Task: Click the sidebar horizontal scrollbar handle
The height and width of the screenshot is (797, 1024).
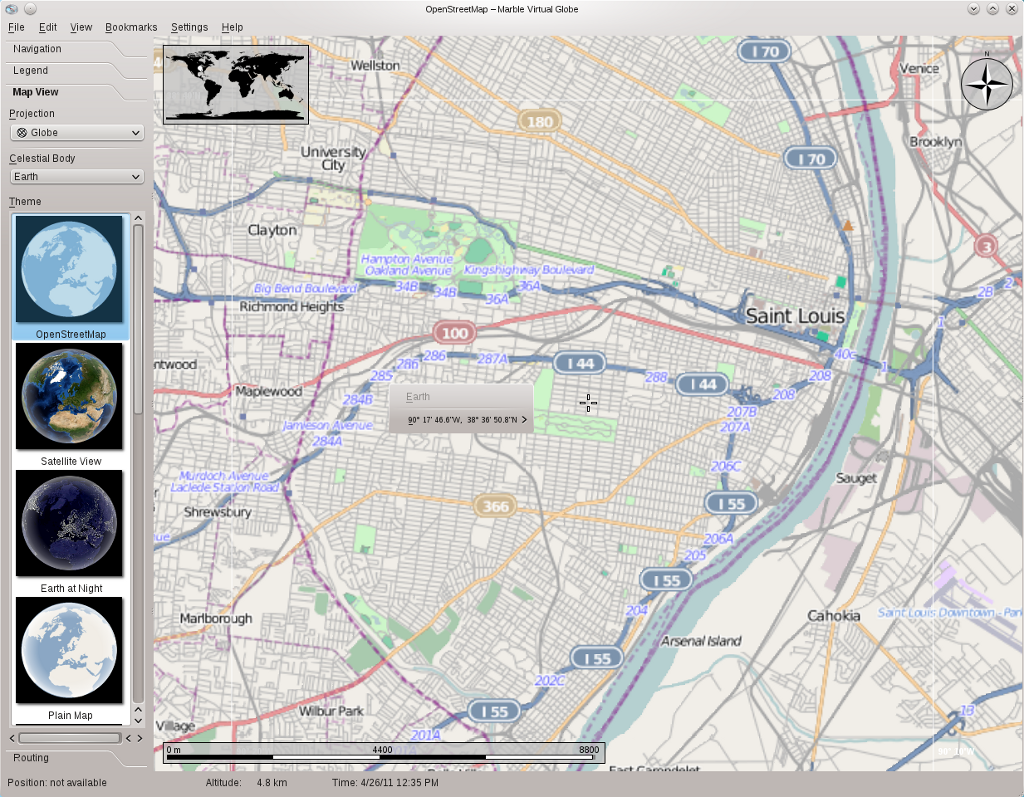Action: tap(70, 738)
